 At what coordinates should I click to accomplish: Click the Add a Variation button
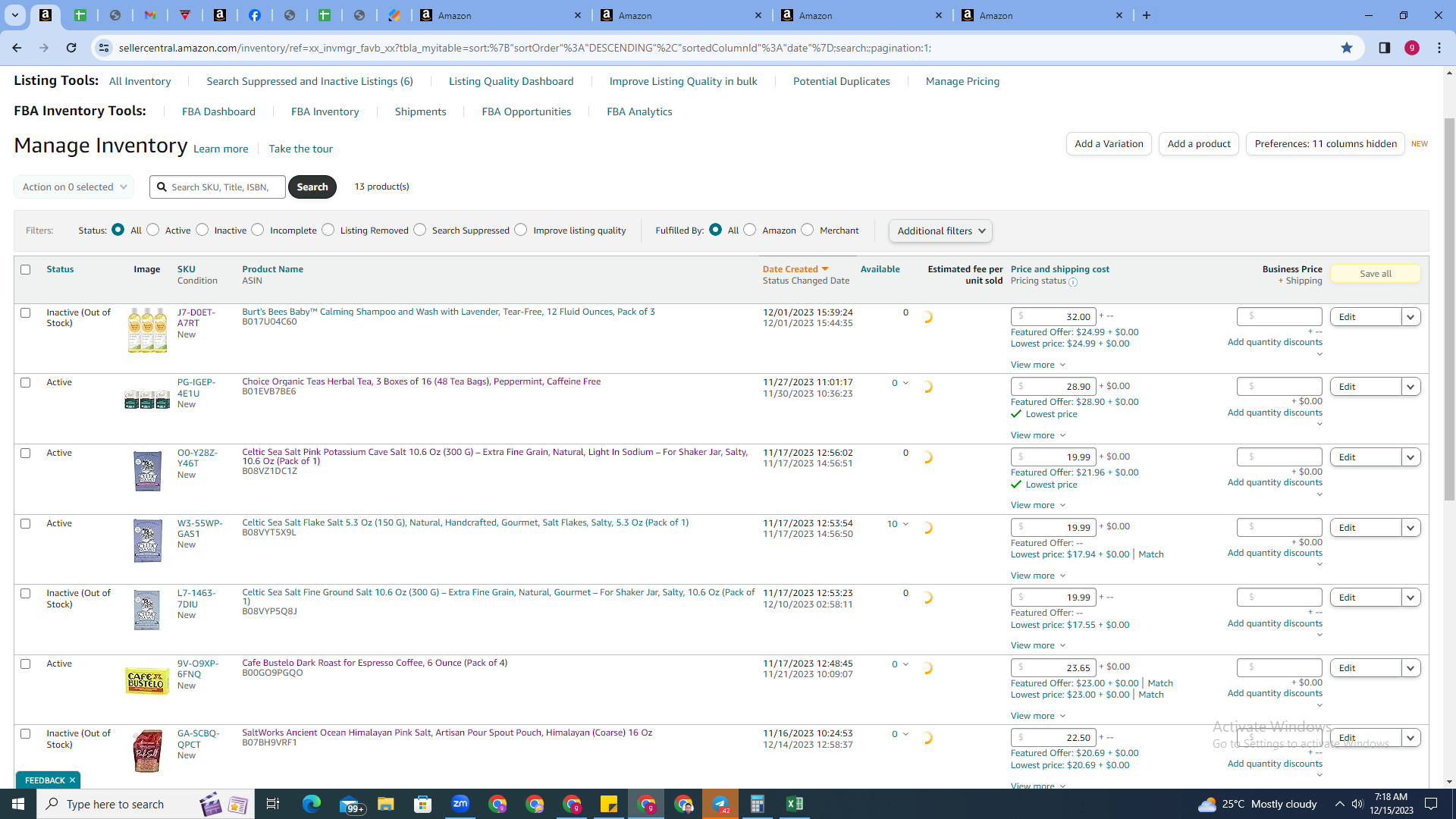tap(1109, 144)
